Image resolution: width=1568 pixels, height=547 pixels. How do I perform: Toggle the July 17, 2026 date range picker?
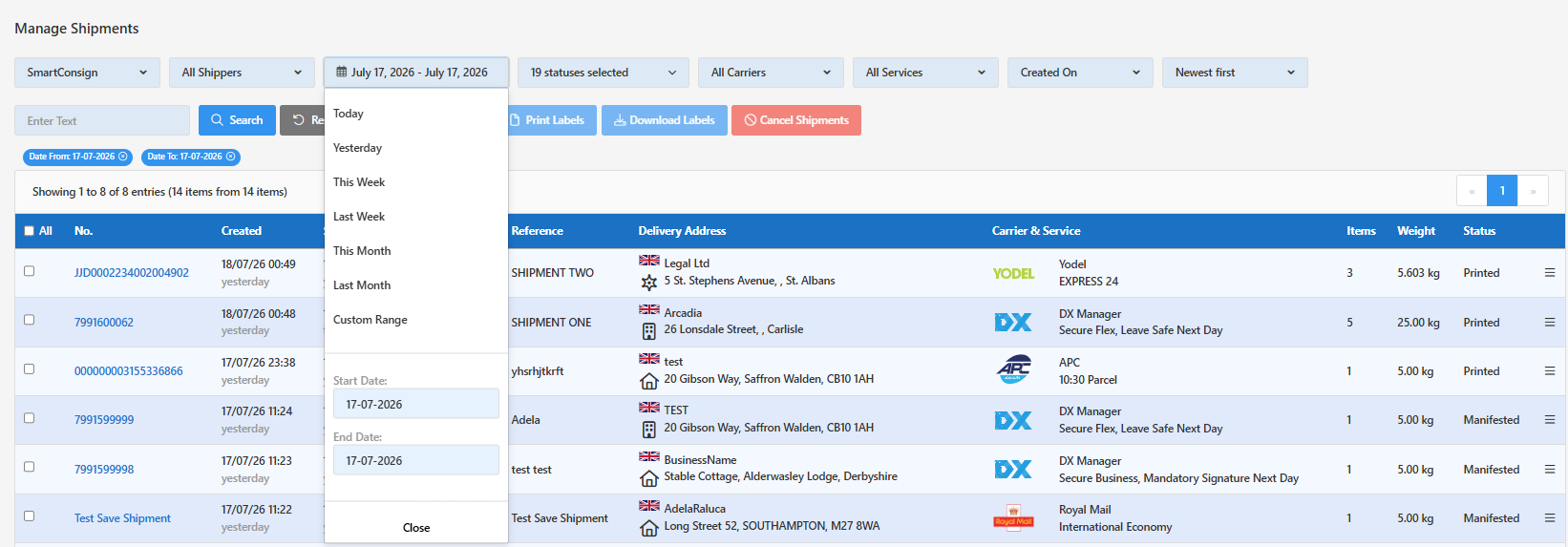pos(415,73)
